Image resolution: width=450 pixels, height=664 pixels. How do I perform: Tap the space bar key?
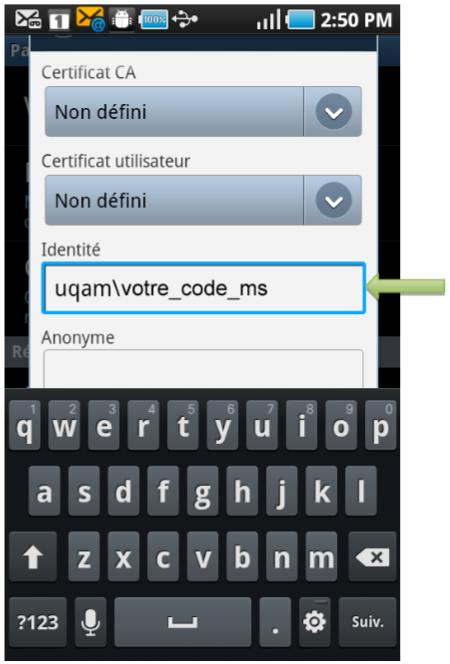[182, 621]
